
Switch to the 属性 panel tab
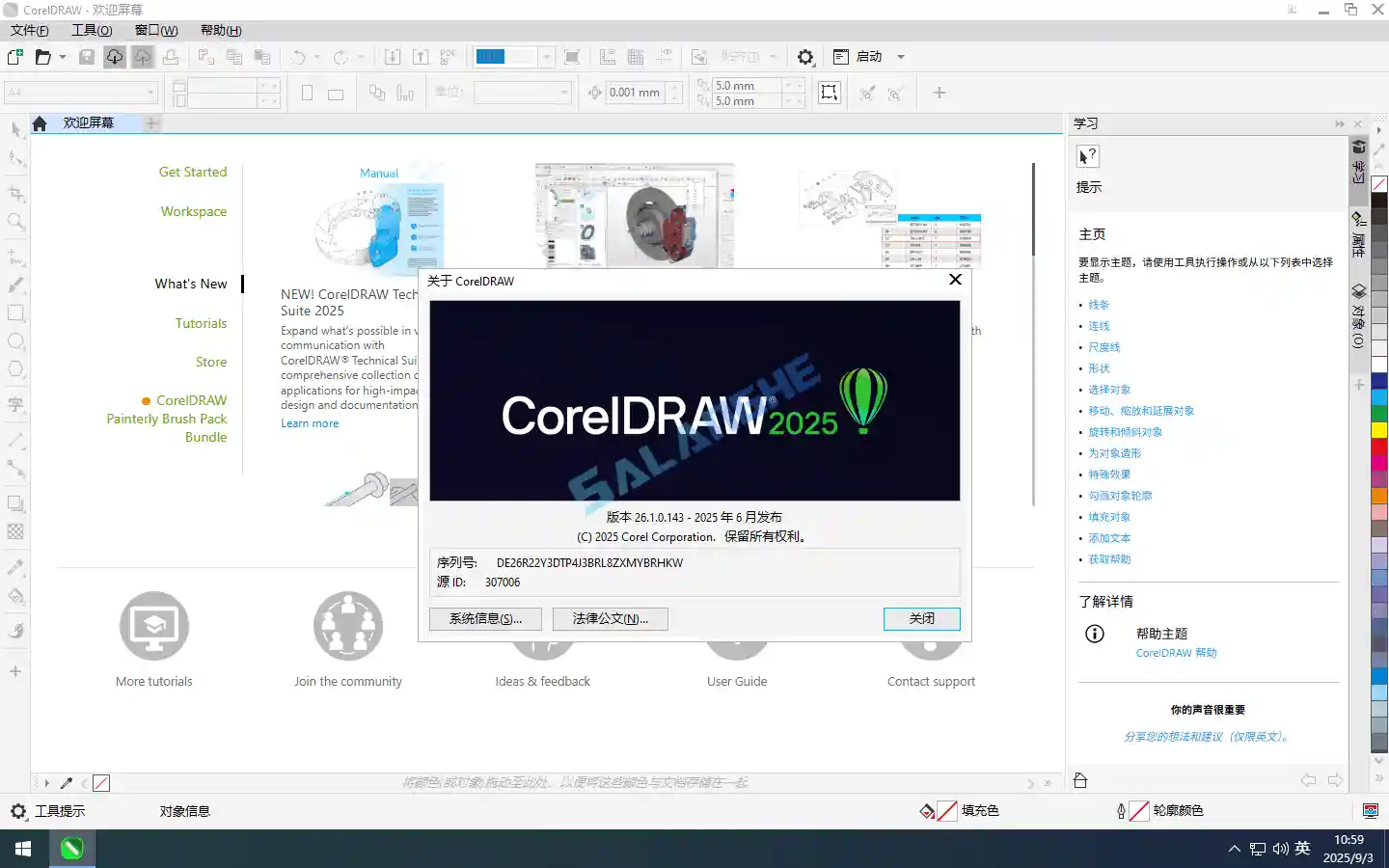point(1358,230)
